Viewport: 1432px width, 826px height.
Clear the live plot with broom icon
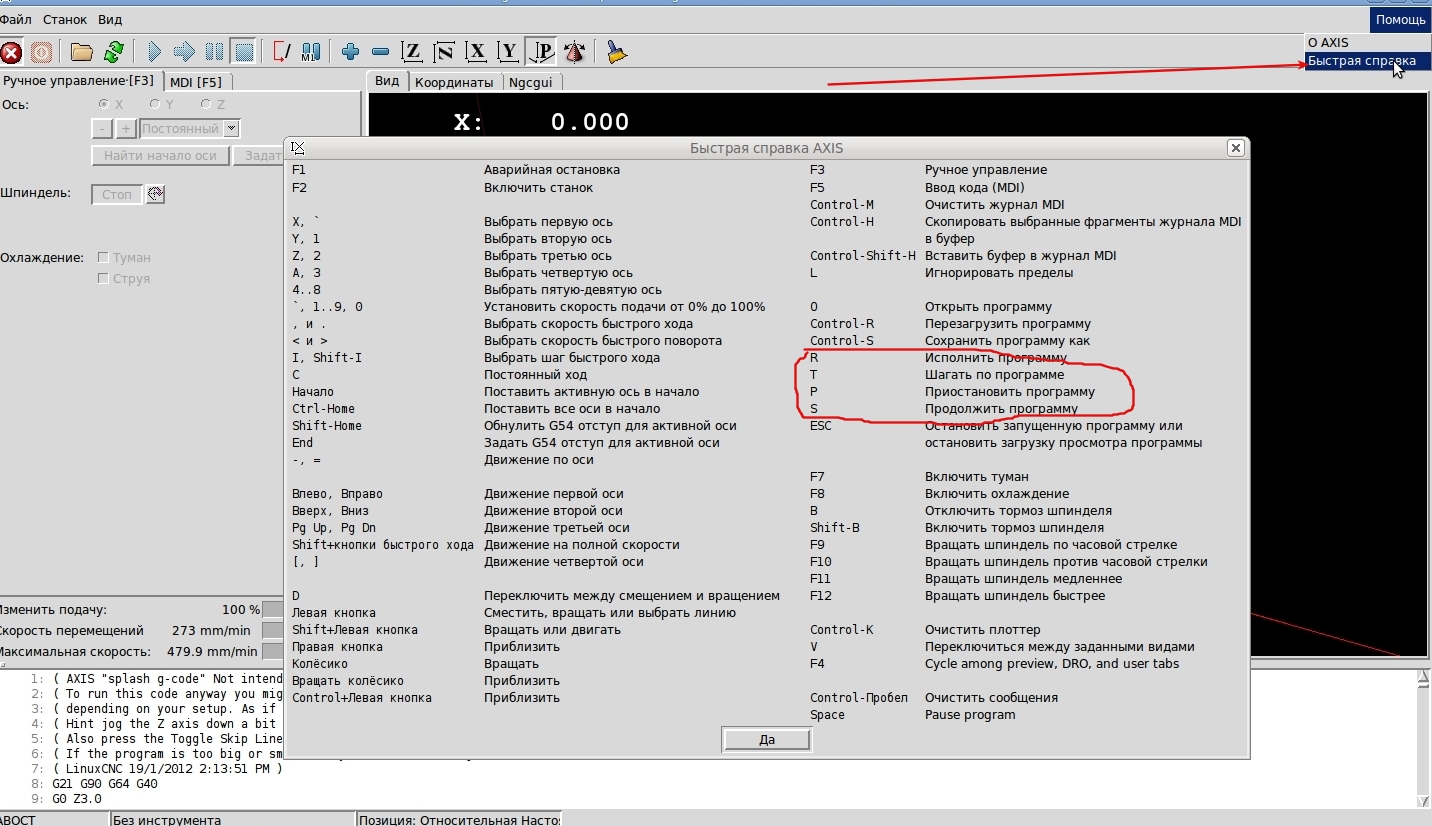(617, 52)
